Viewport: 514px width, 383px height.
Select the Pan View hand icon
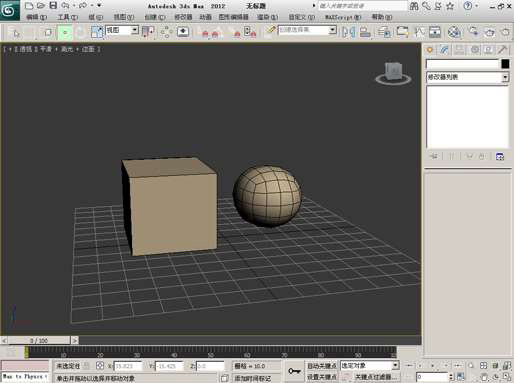(484, 377)
